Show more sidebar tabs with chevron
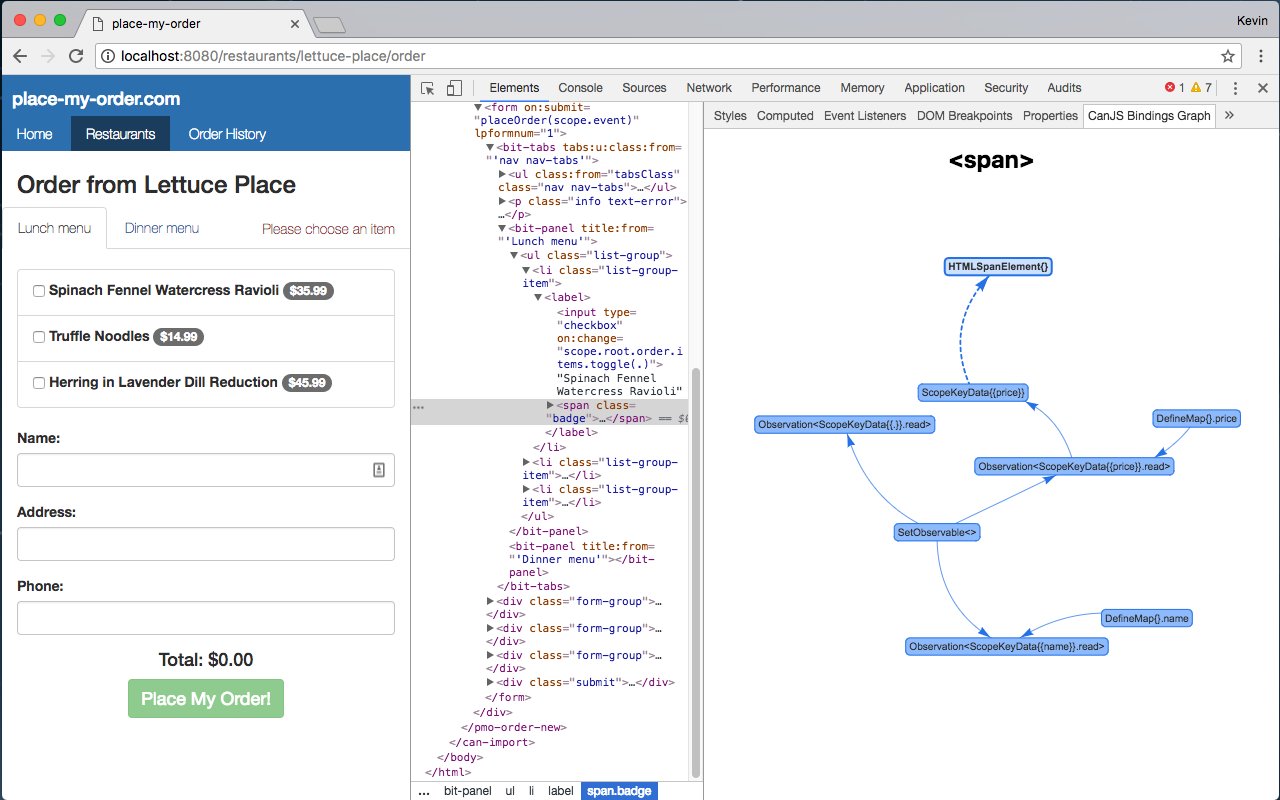This screenshot has height=800, width=1280. pos(1229,115)
